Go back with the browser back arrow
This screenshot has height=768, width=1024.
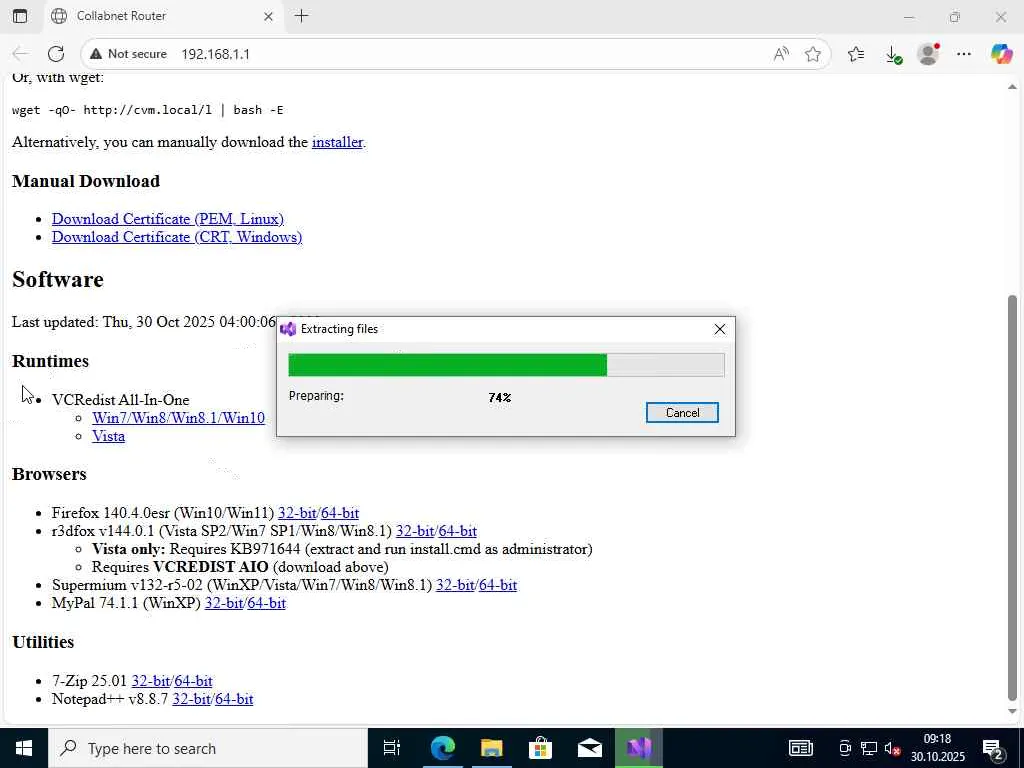pyautogui.click(x=20, y=54)
